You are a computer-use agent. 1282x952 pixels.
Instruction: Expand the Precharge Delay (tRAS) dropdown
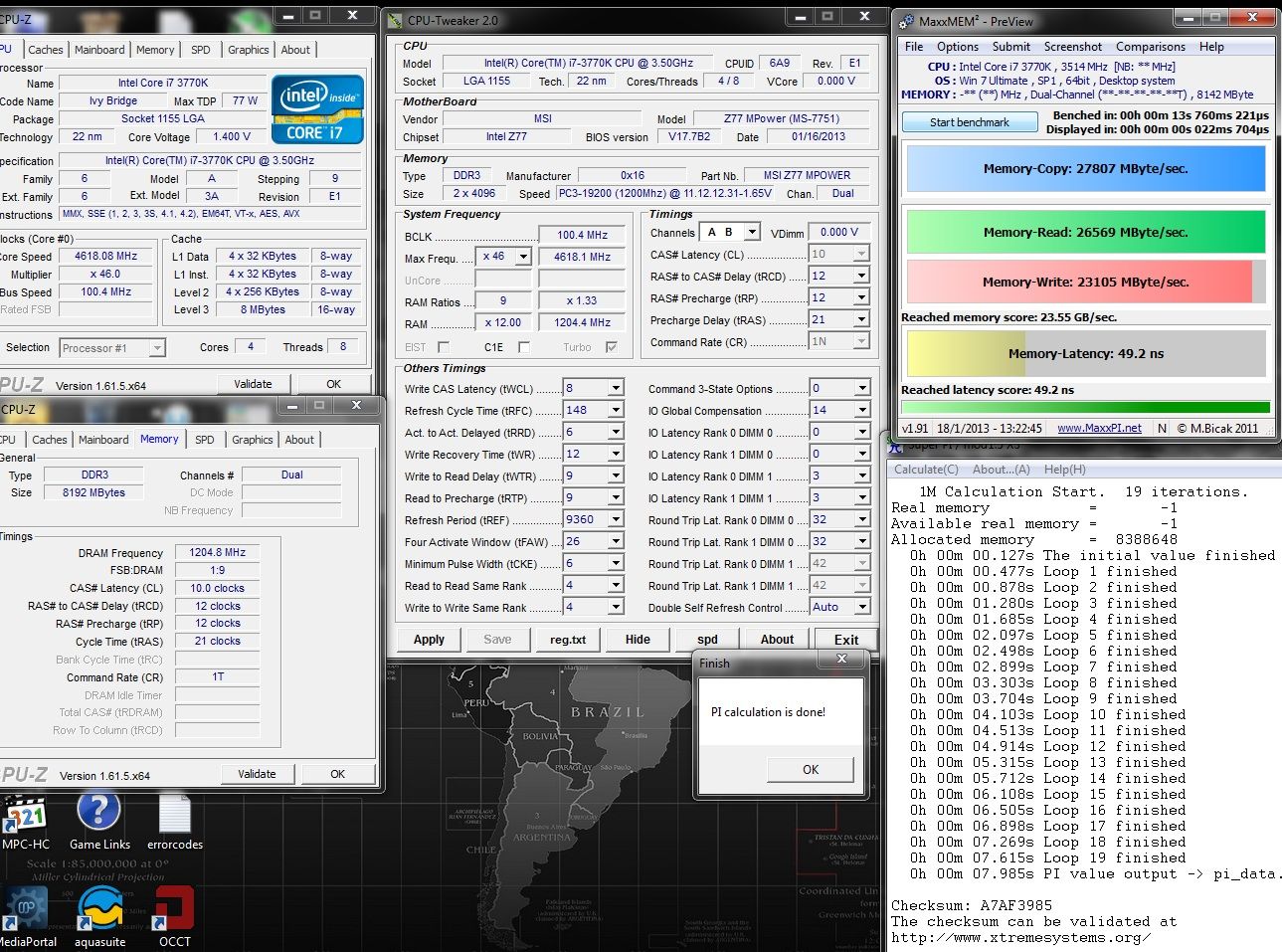(861, 319)
